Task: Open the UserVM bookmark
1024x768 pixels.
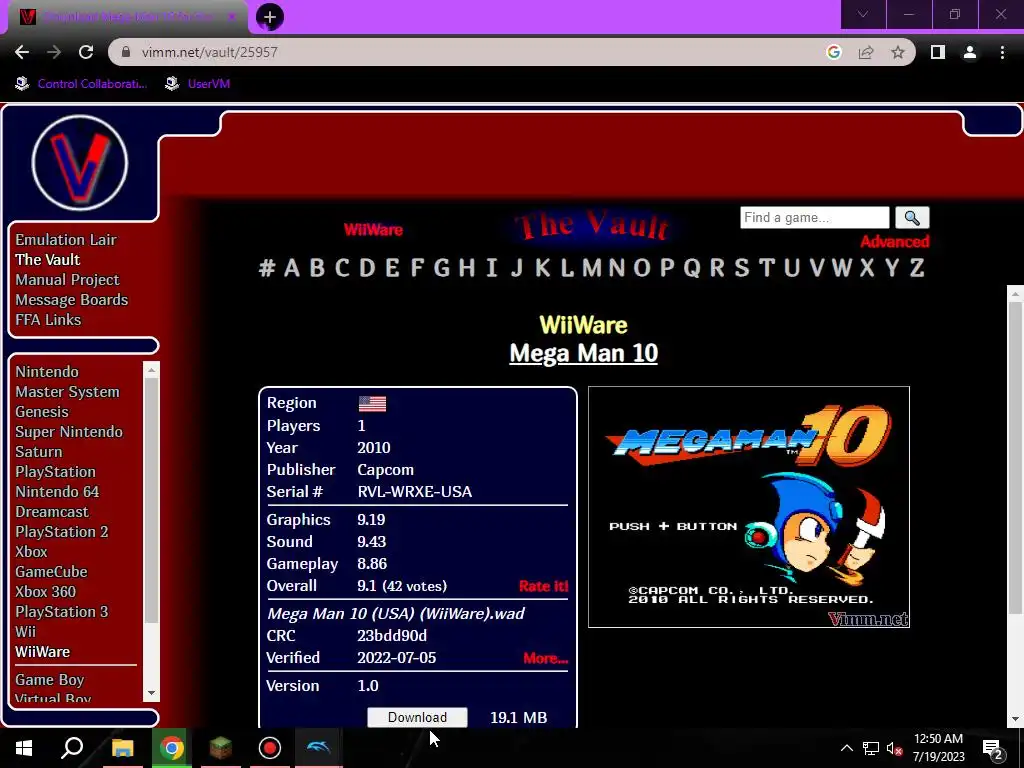Action: click(197, 84)
